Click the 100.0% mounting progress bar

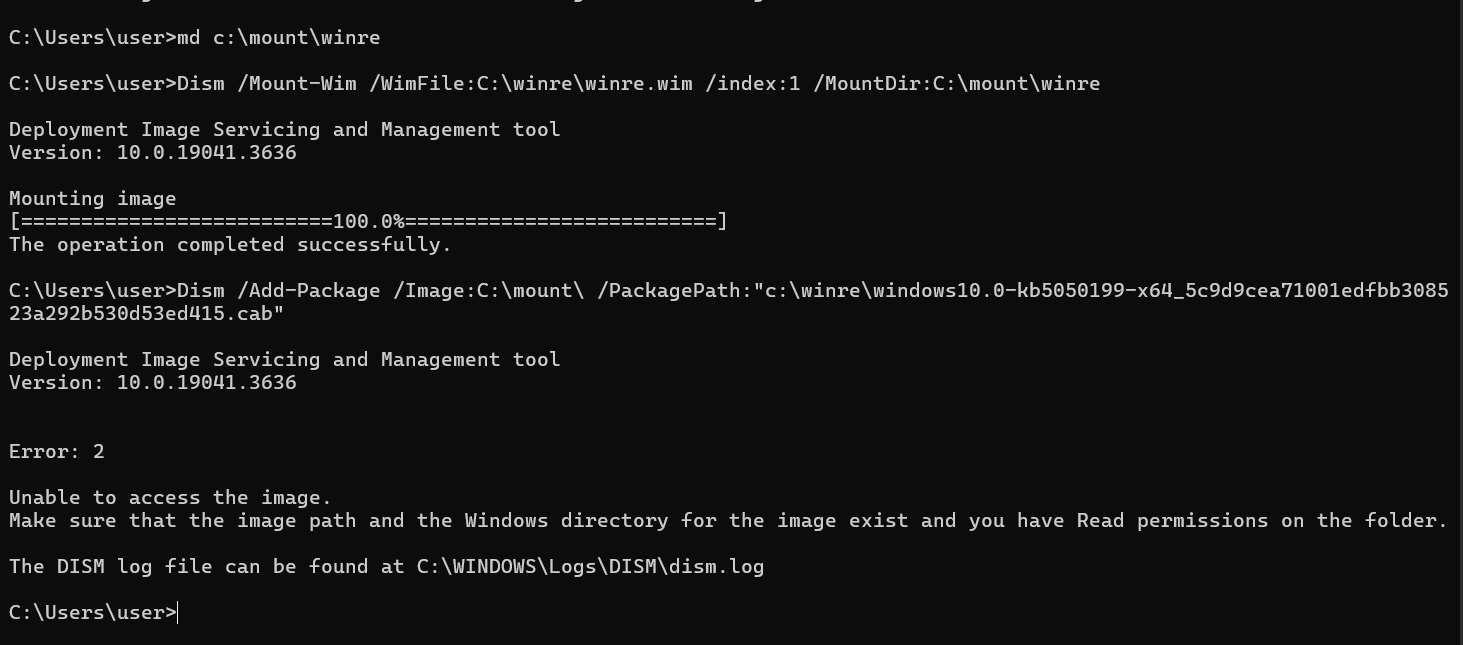(x=368, y=222)
